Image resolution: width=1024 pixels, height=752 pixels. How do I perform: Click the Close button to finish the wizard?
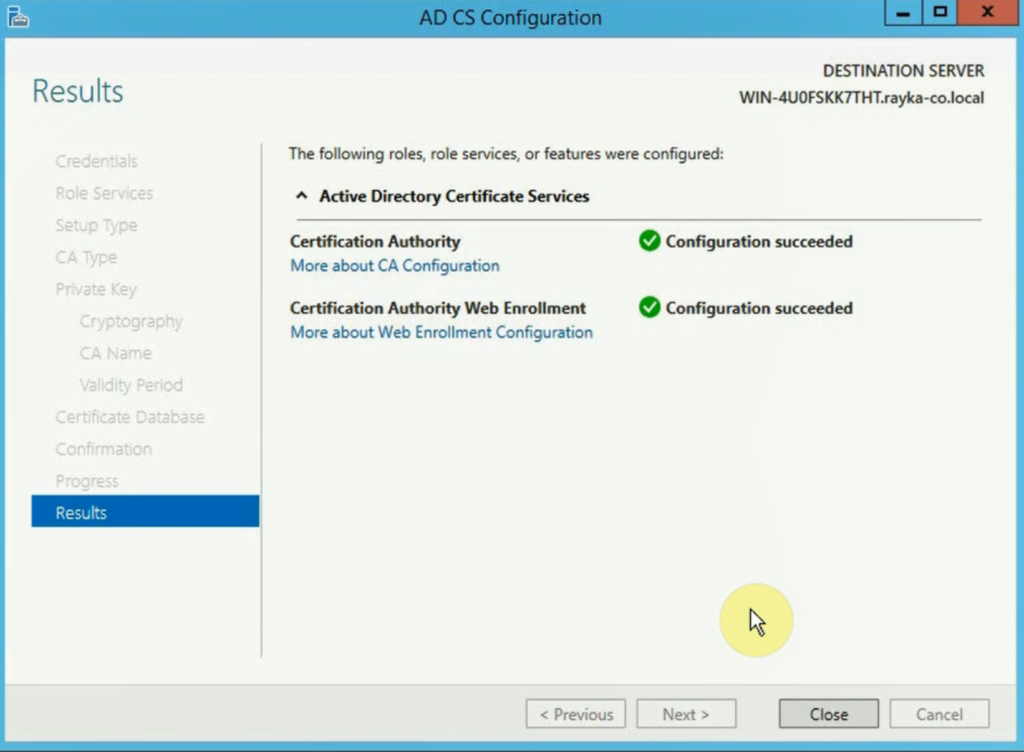828,714
